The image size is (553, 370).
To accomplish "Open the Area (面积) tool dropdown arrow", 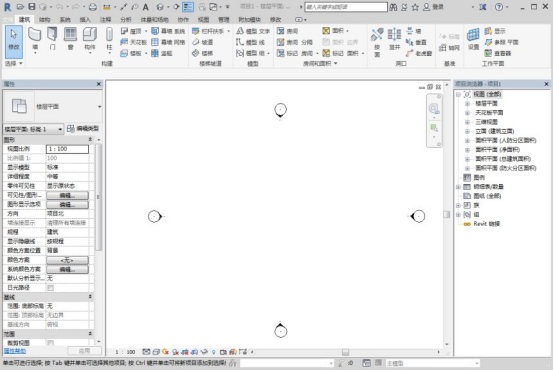I will click(347, 31).
